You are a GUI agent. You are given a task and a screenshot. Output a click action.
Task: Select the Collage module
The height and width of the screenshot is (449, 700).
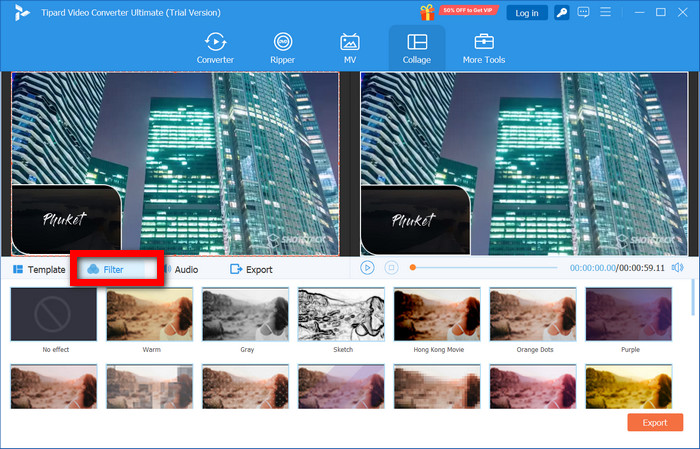tap(417, 48)
